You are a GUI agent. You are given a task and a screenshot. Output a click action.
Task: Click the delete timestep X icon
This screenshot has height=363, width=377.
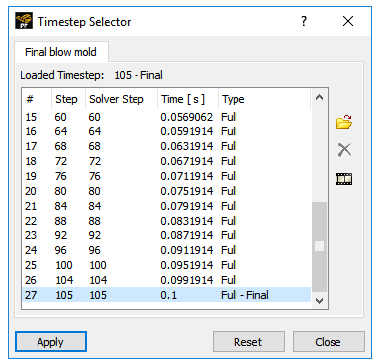344,150
